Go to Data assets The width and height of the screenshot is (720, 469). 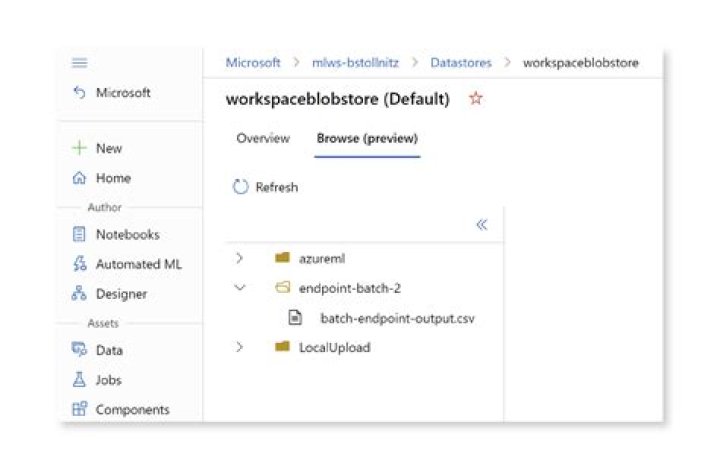(x=109, y=350)
